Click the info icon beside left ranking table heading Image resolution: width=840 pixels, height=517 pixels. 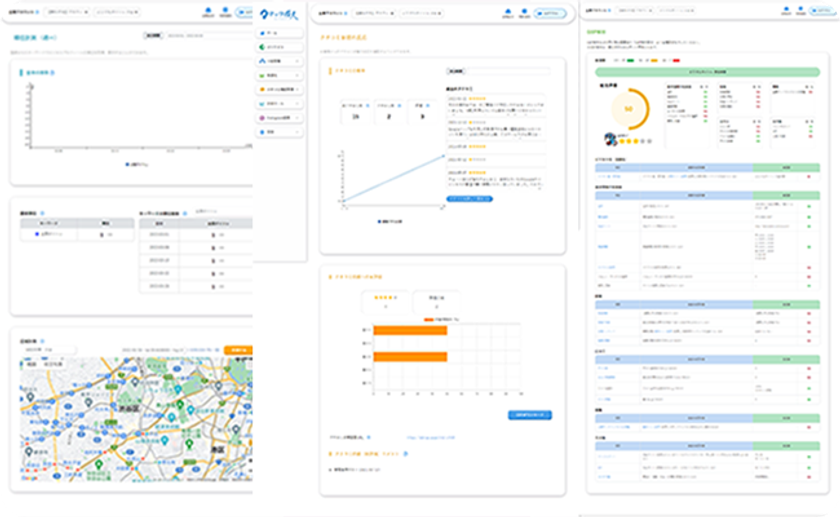click(42, 213)
